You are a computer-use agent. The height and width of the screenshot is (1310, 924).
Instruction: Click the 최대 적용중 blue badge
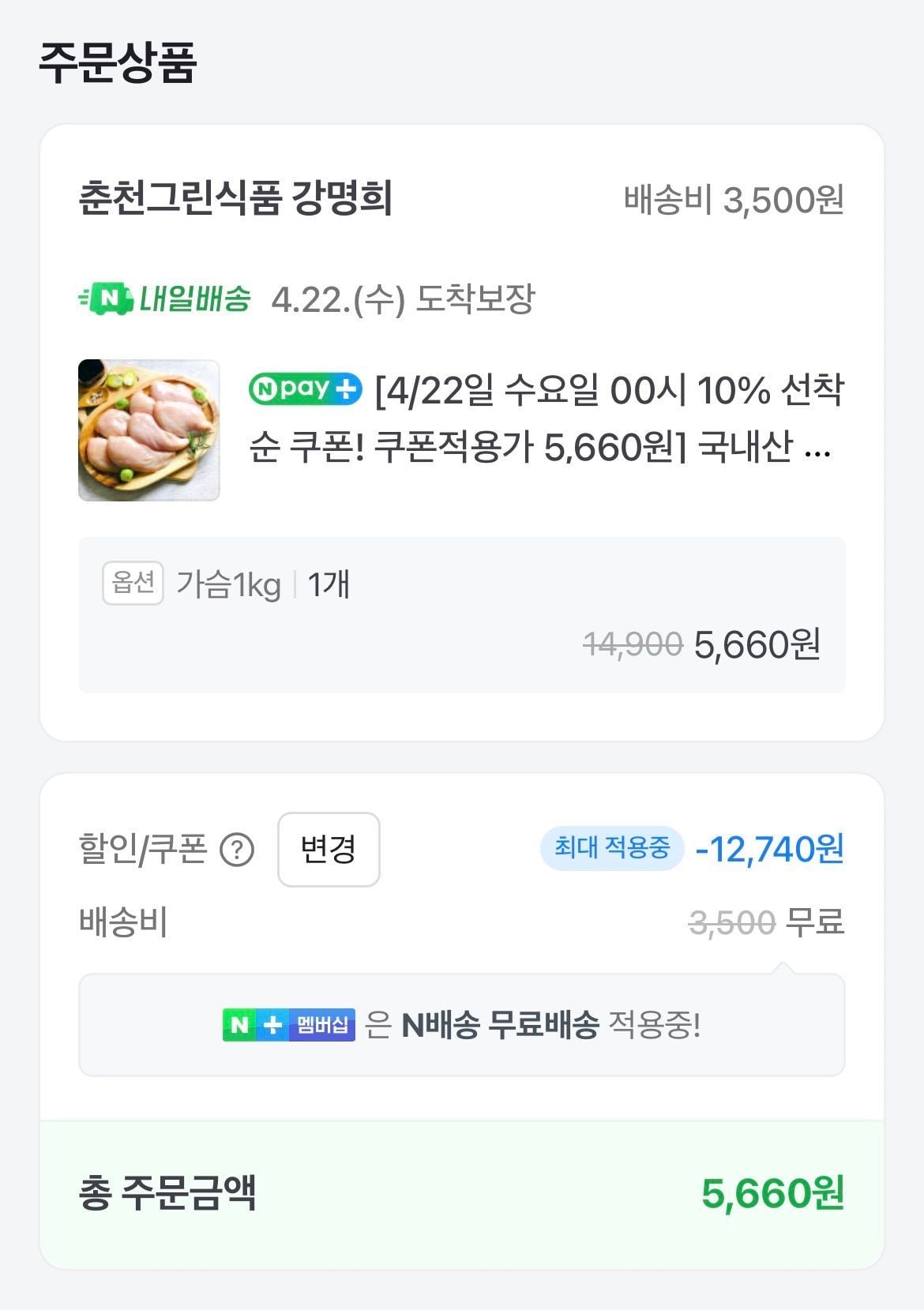[611, 849]
